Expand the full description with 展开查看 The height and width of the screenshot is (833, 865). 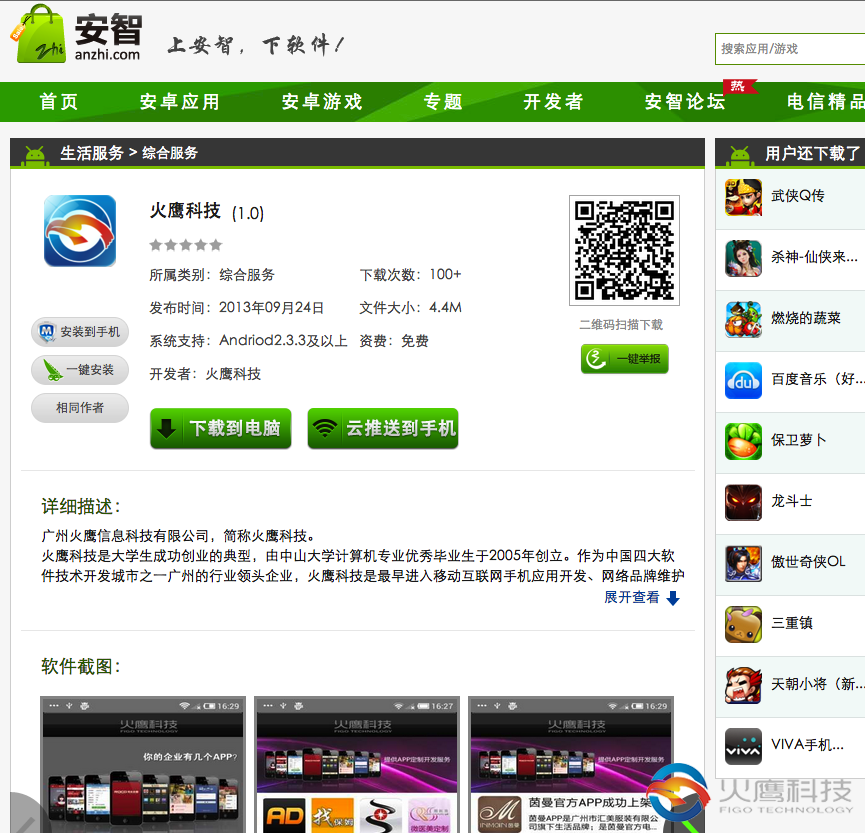(634, 596)
